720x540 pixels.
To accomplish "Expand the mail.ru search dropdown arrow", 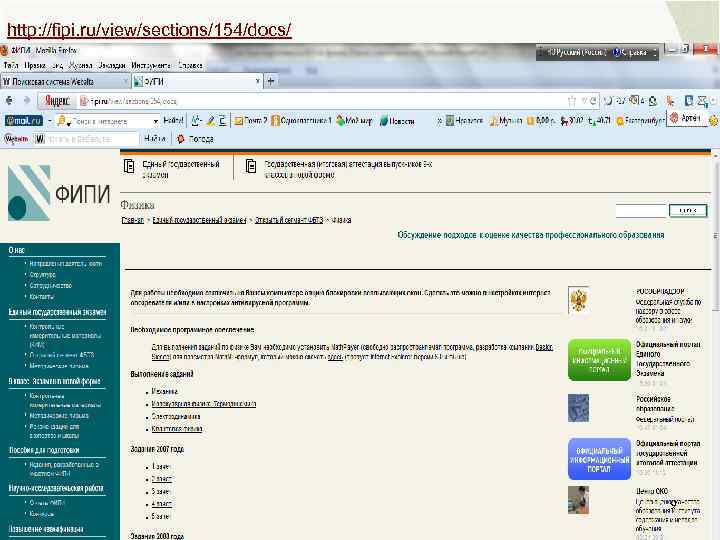I will point(156,121).
